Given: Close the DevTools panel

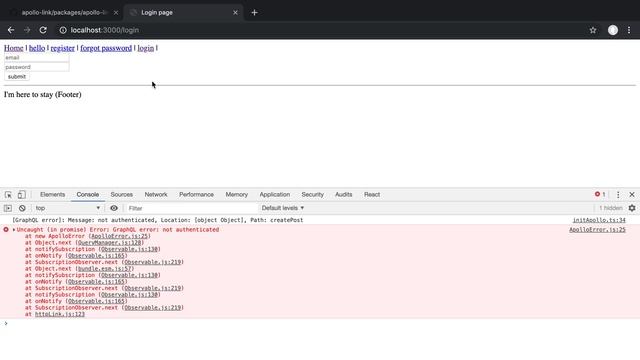Looking at the screenshot, I should point(632,195).
